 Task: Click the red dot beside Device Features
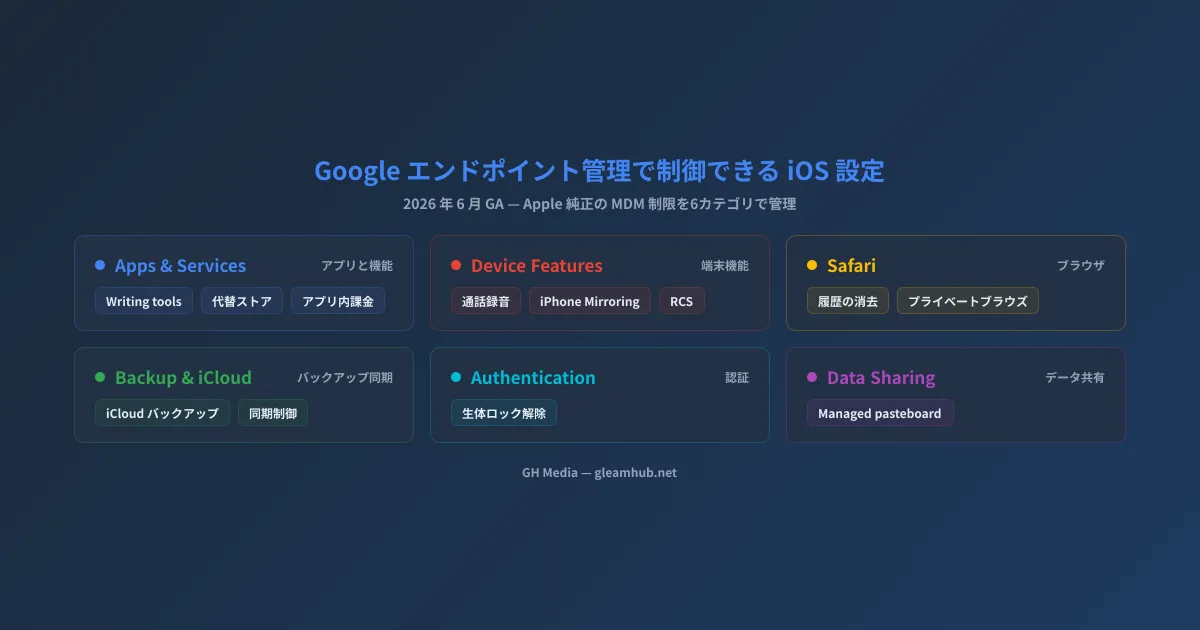click(x=456, y=265)
